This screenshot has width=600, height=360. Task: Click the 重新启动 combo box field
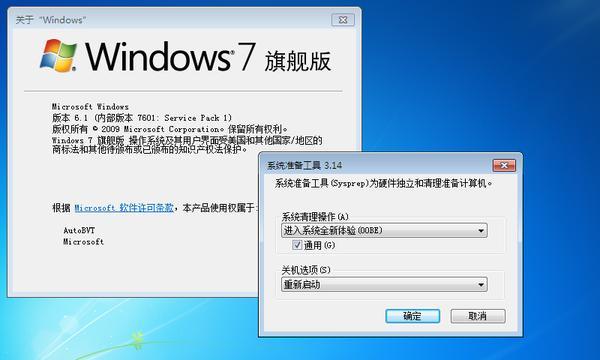click(384, 285)
